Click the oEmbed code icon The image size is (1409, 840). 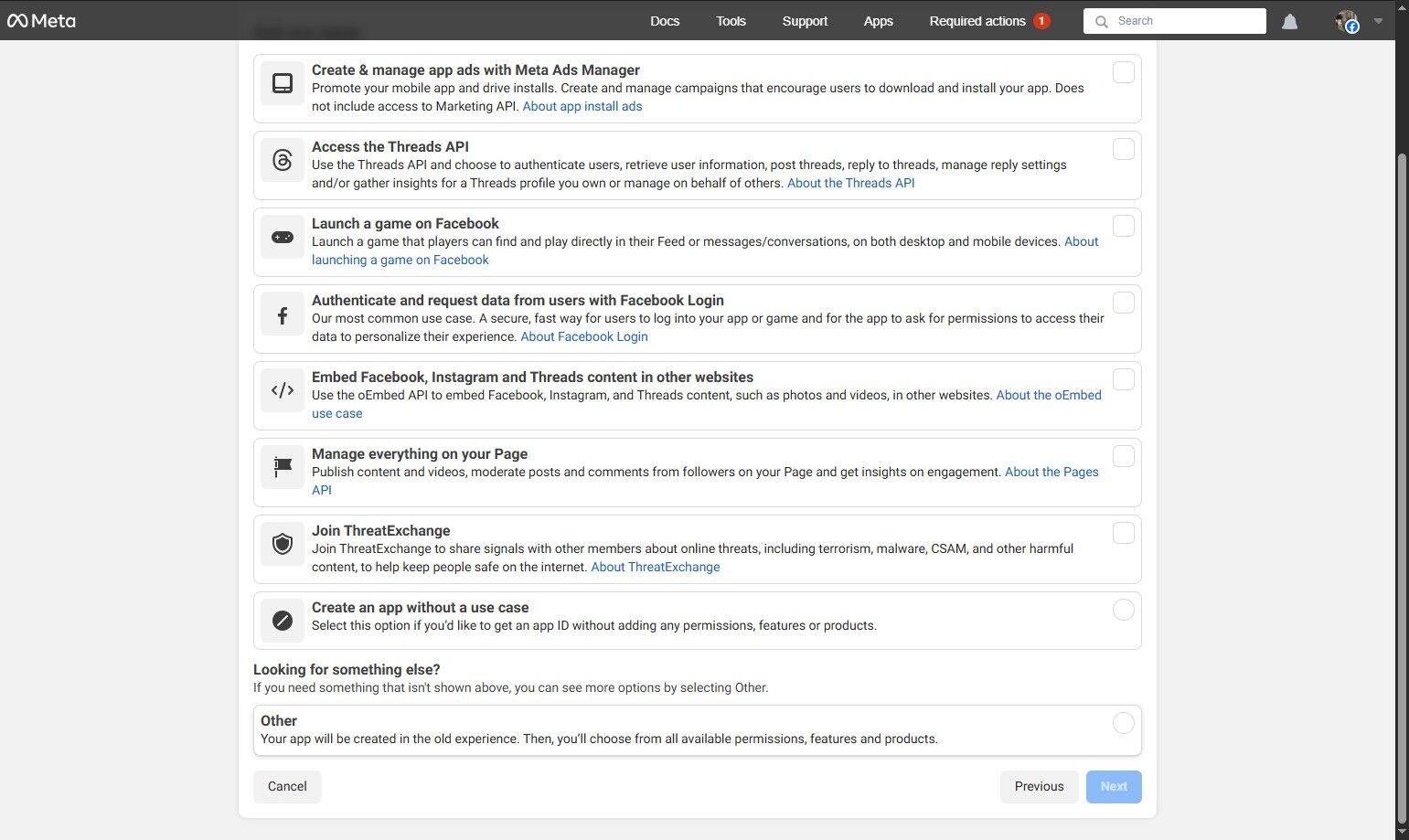[x=282, y=389]
